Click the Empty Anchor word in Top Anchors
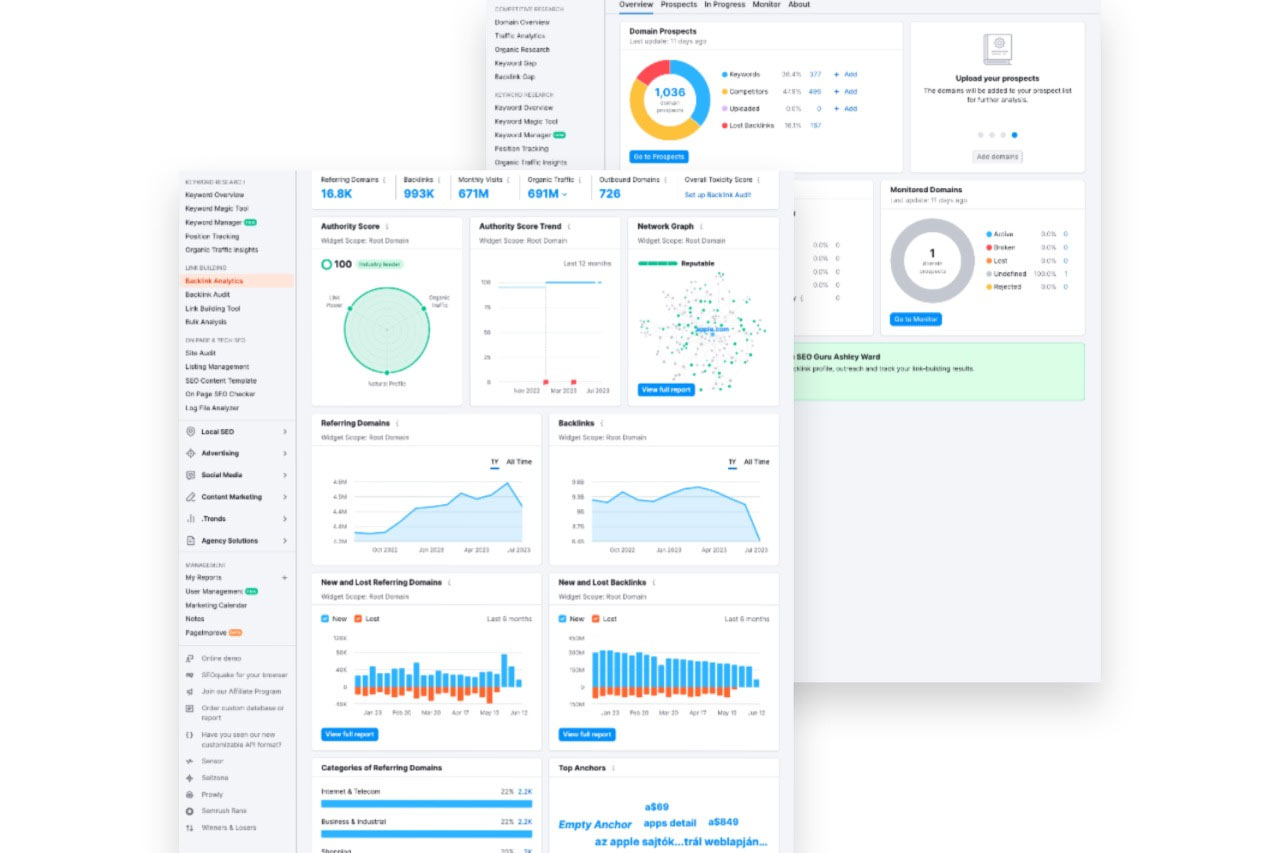The height and width of the screenshot is (853, 1280). tap(595, 825)
